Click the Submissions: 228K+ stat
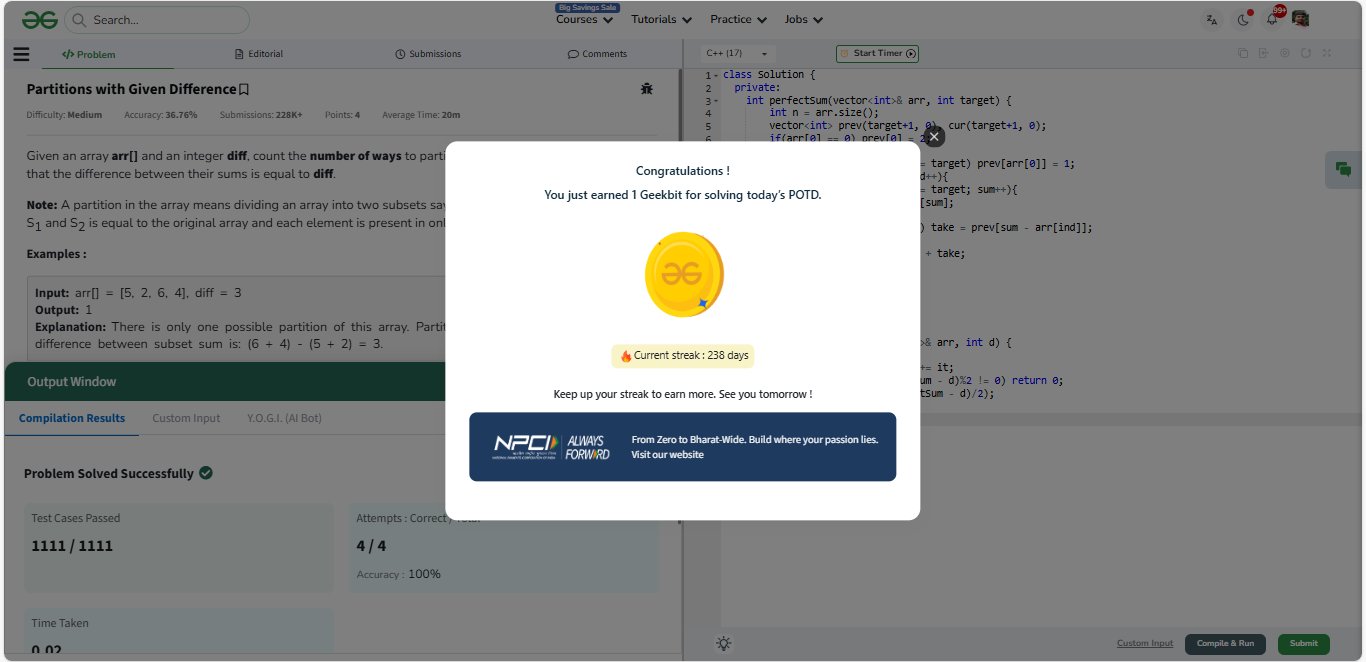The height and width of the screenshot is (662, 1366). pyautogui.click(x=261, y=115)
